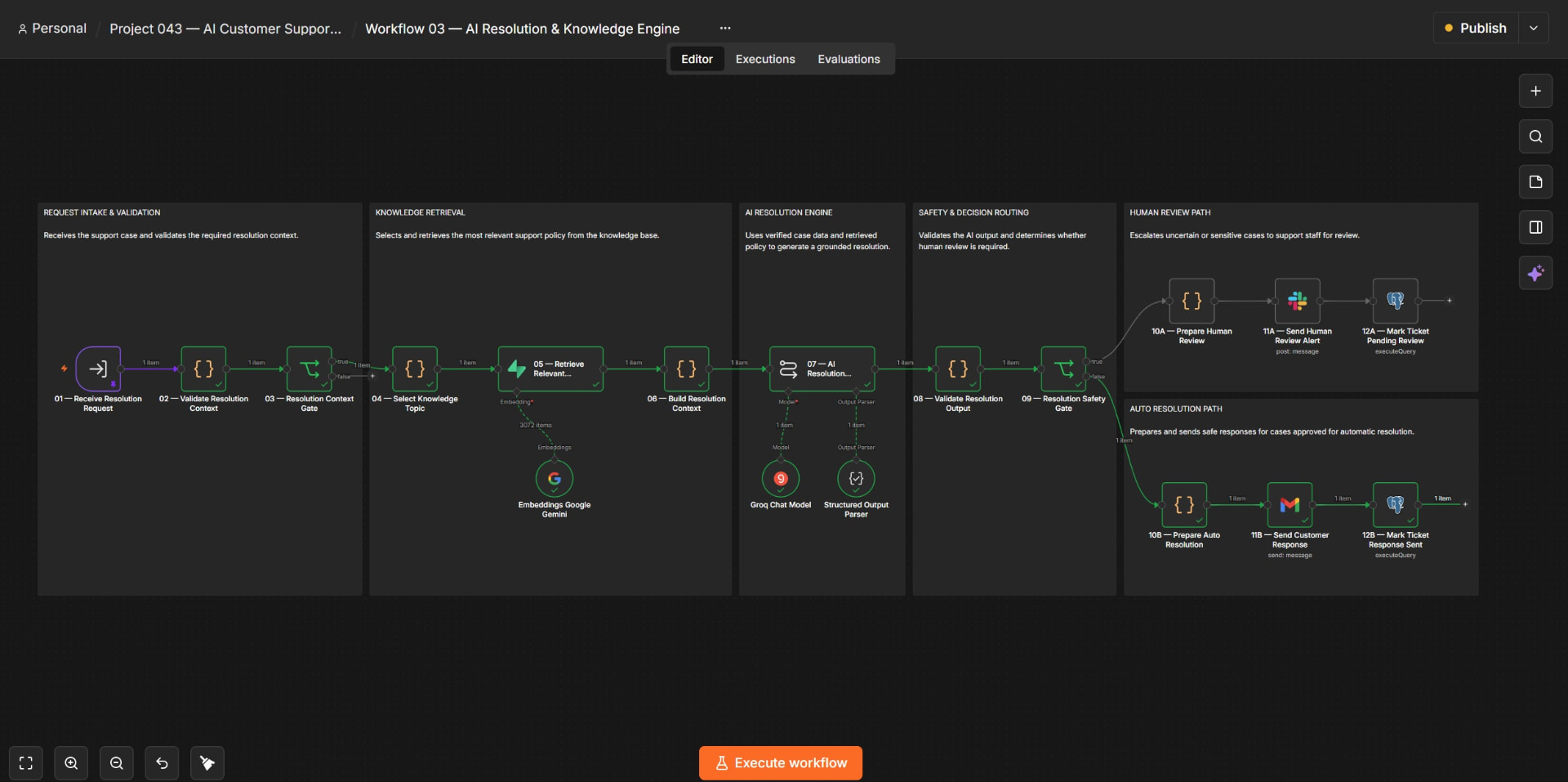Click the 06 Build Resolution Context node
Viewport: 1568px width, 782px height.
pos(687,369)
